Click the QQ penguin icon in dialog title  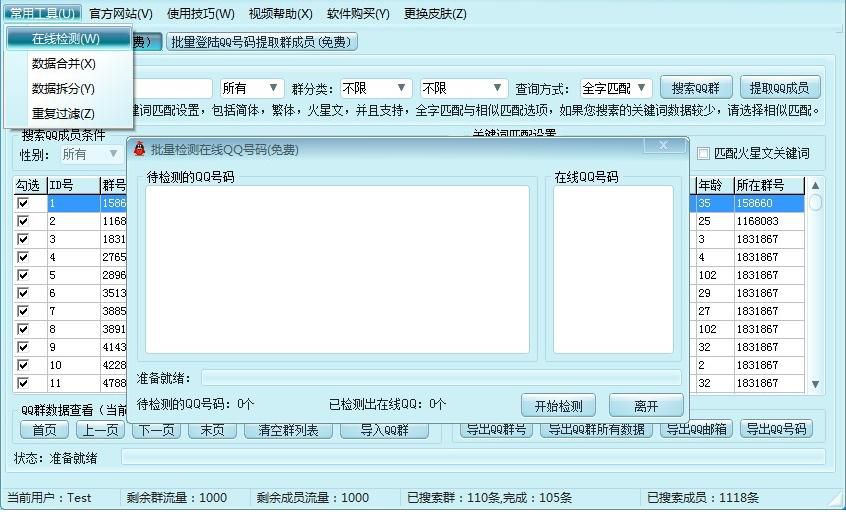point(140,149)
